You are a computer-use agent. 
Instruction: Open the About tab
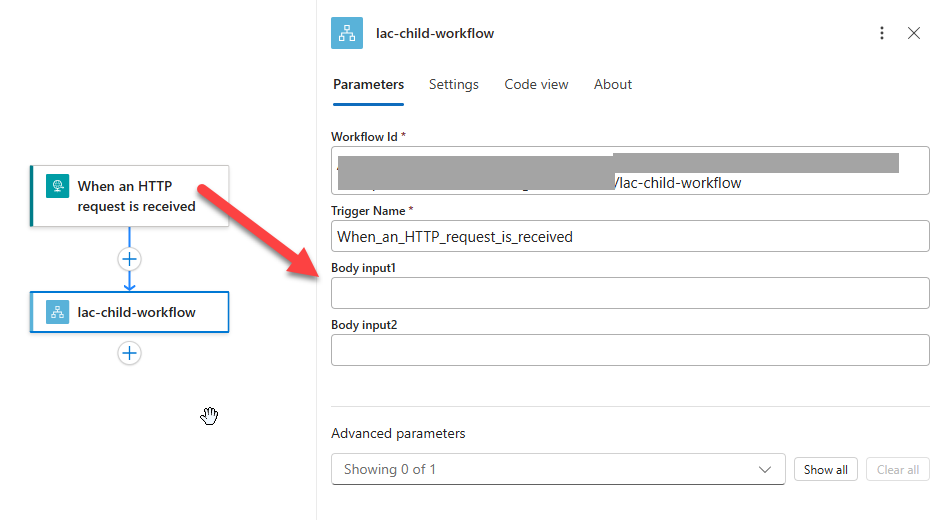pos(612,85)
